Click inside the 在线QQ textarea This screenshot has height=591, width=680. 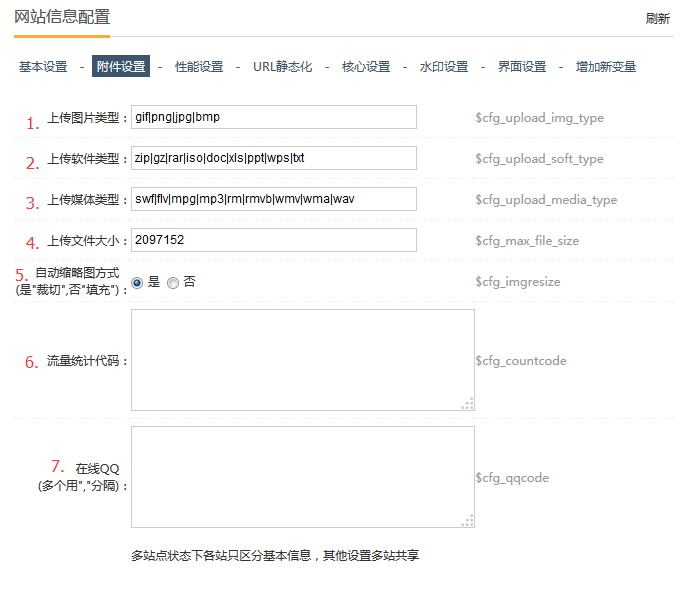(x=302, y=477)
